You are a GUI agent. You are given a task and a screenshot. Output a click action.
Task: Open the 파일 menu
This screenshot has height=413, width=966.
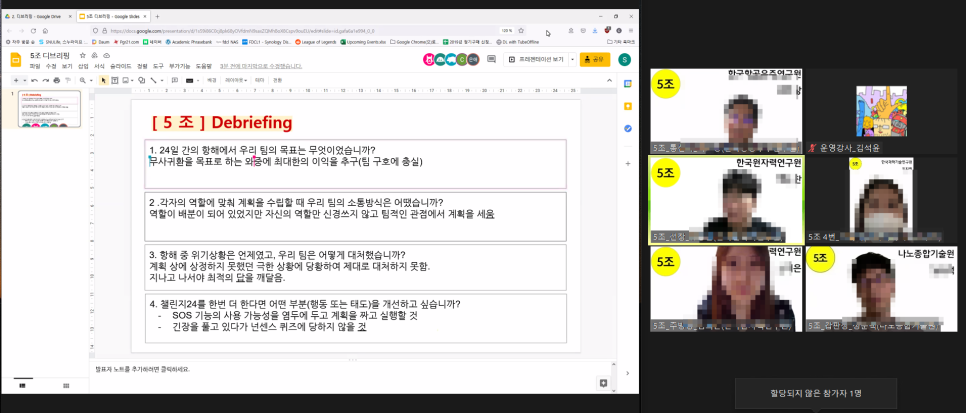click(34, 65)
